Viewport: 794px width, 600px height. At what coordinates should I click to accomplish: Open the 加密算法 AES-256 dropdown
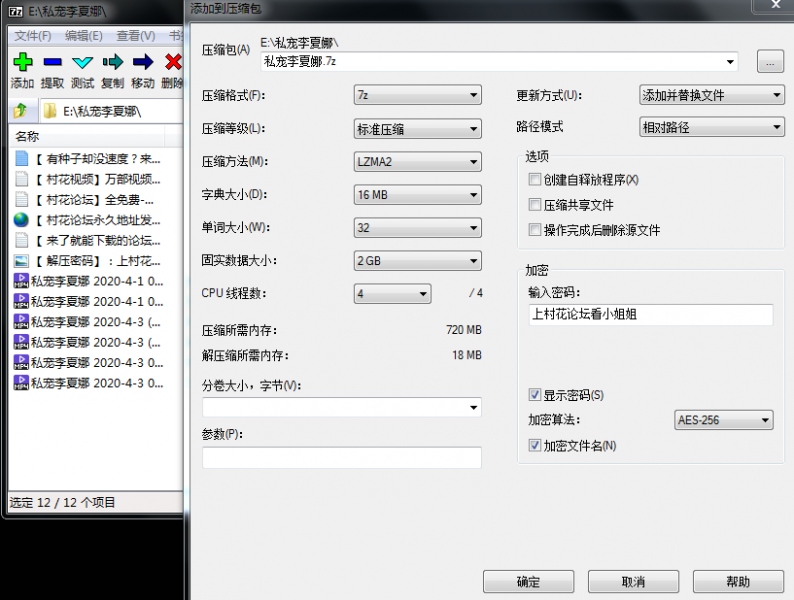[724, 421]
